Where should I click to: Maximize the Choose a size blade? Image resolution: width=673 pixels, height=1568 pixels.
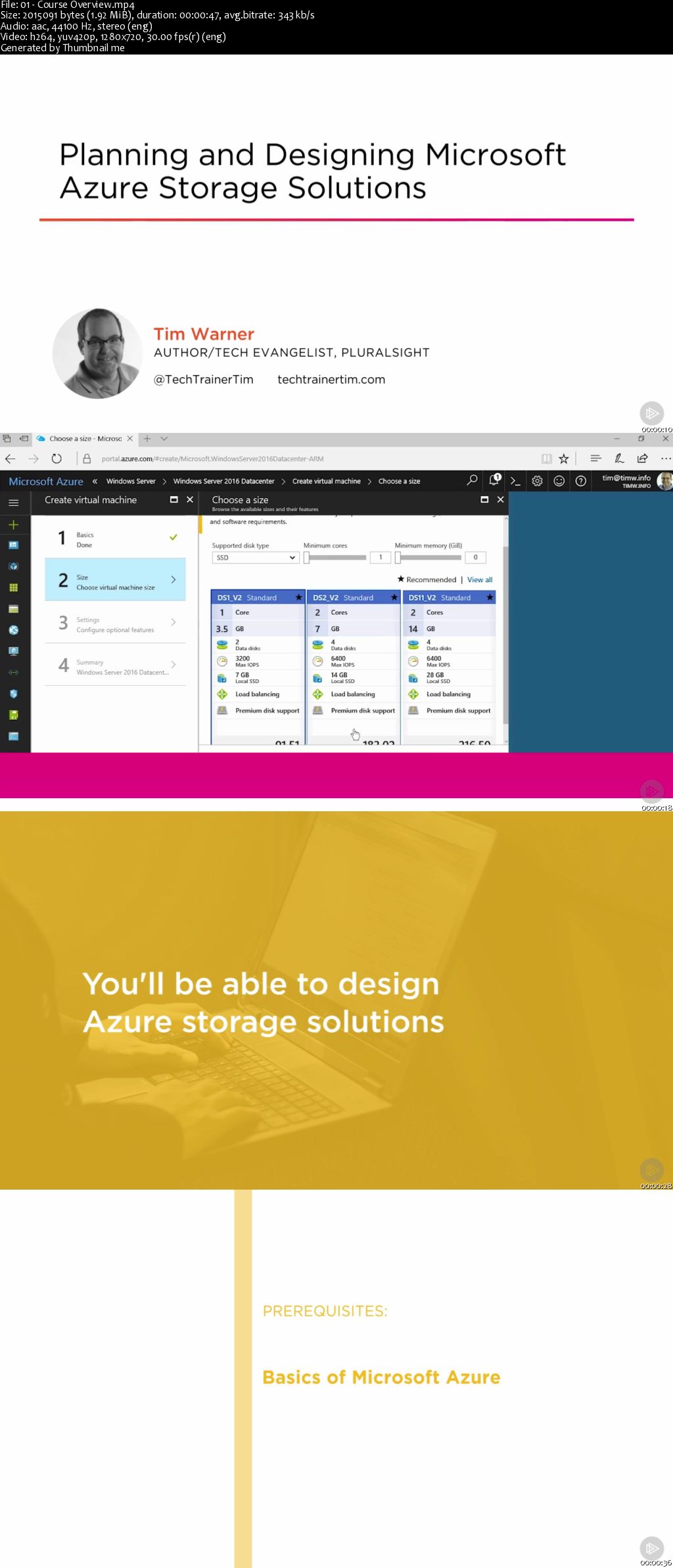[484, 499]
